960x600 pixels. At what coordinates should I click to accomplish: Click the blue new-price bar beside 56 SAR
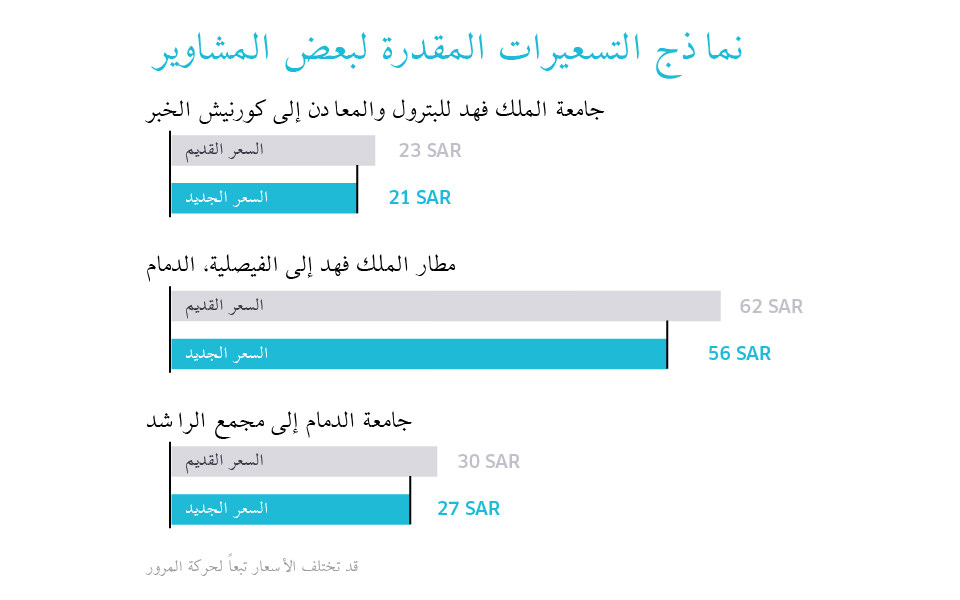click(418, 354)
